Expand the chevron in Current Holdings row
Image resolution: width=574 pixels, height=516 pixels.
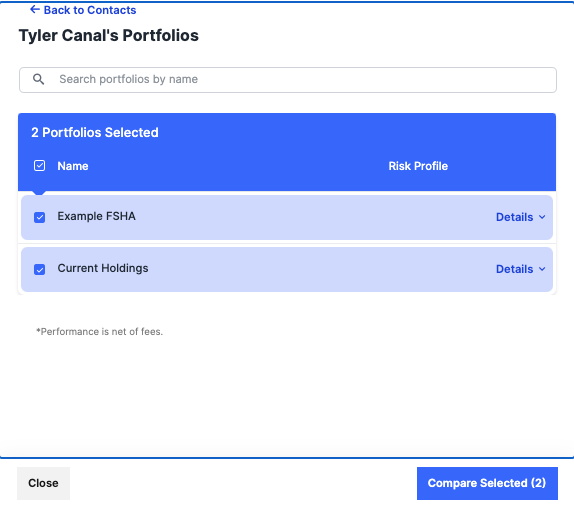(542, 269)
